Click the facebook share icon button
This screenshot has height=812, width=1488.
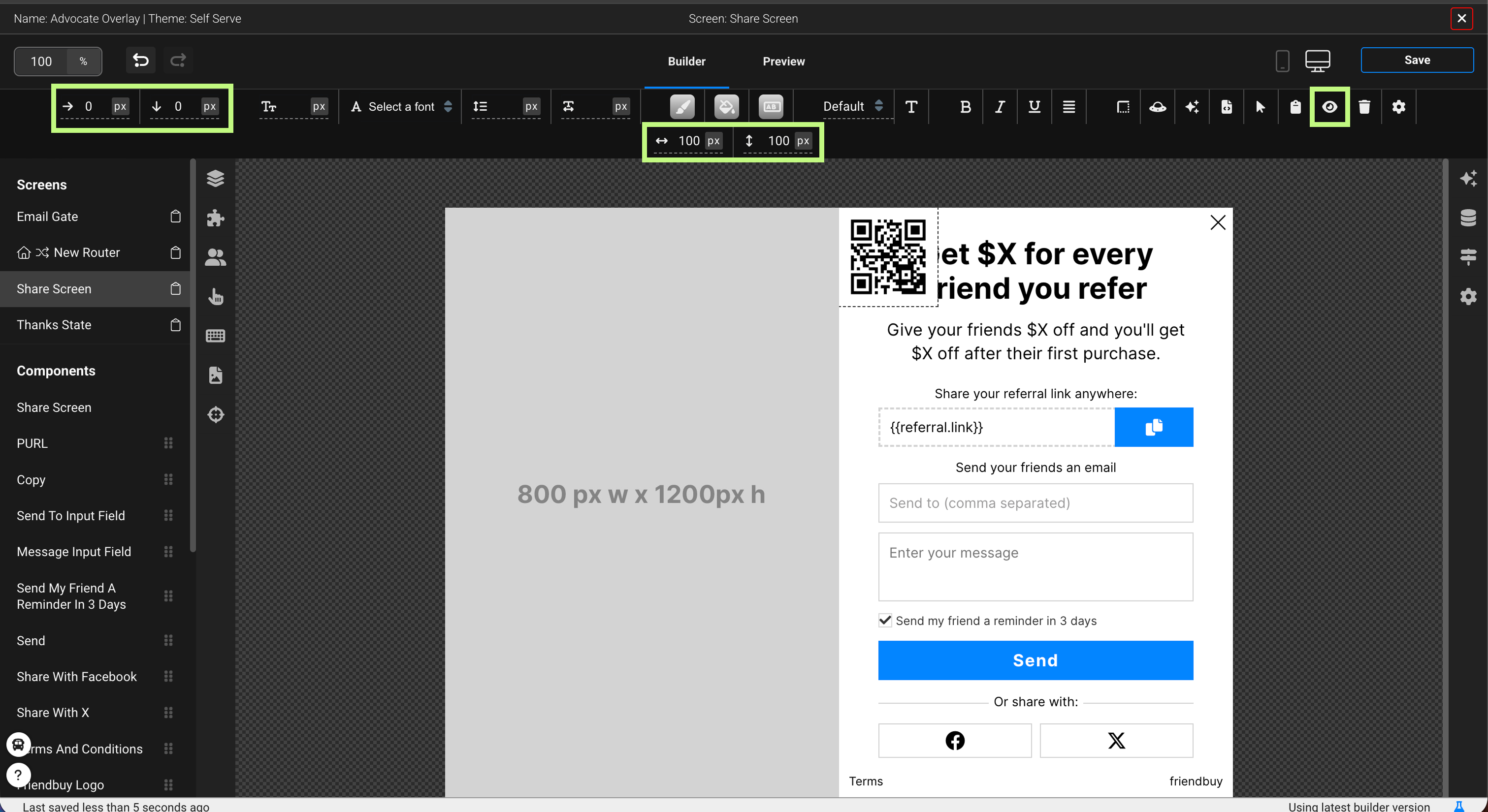(954, 740)
